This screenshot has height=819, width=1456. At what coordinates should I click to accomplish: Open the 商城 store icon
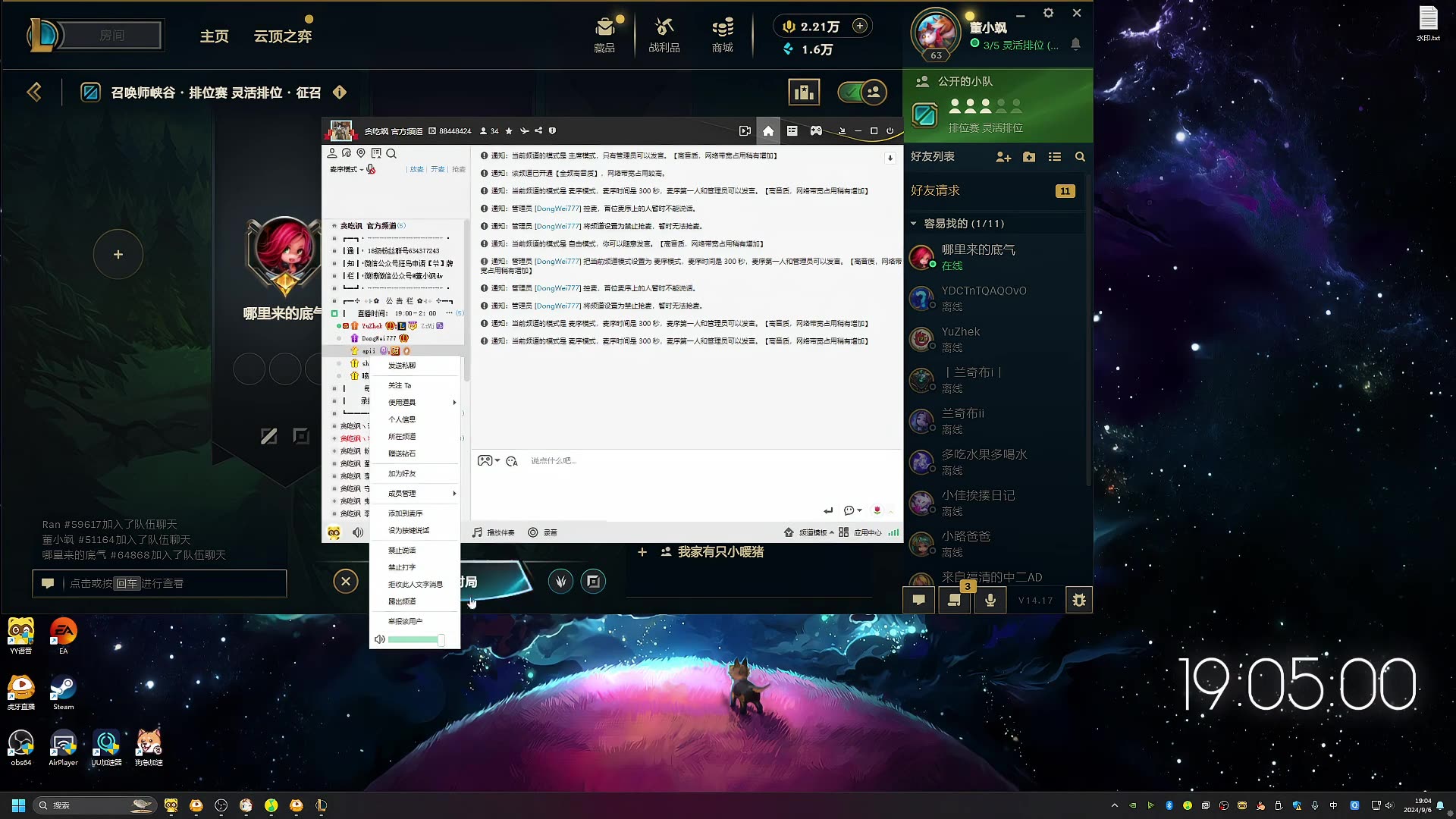coord(722,36)
